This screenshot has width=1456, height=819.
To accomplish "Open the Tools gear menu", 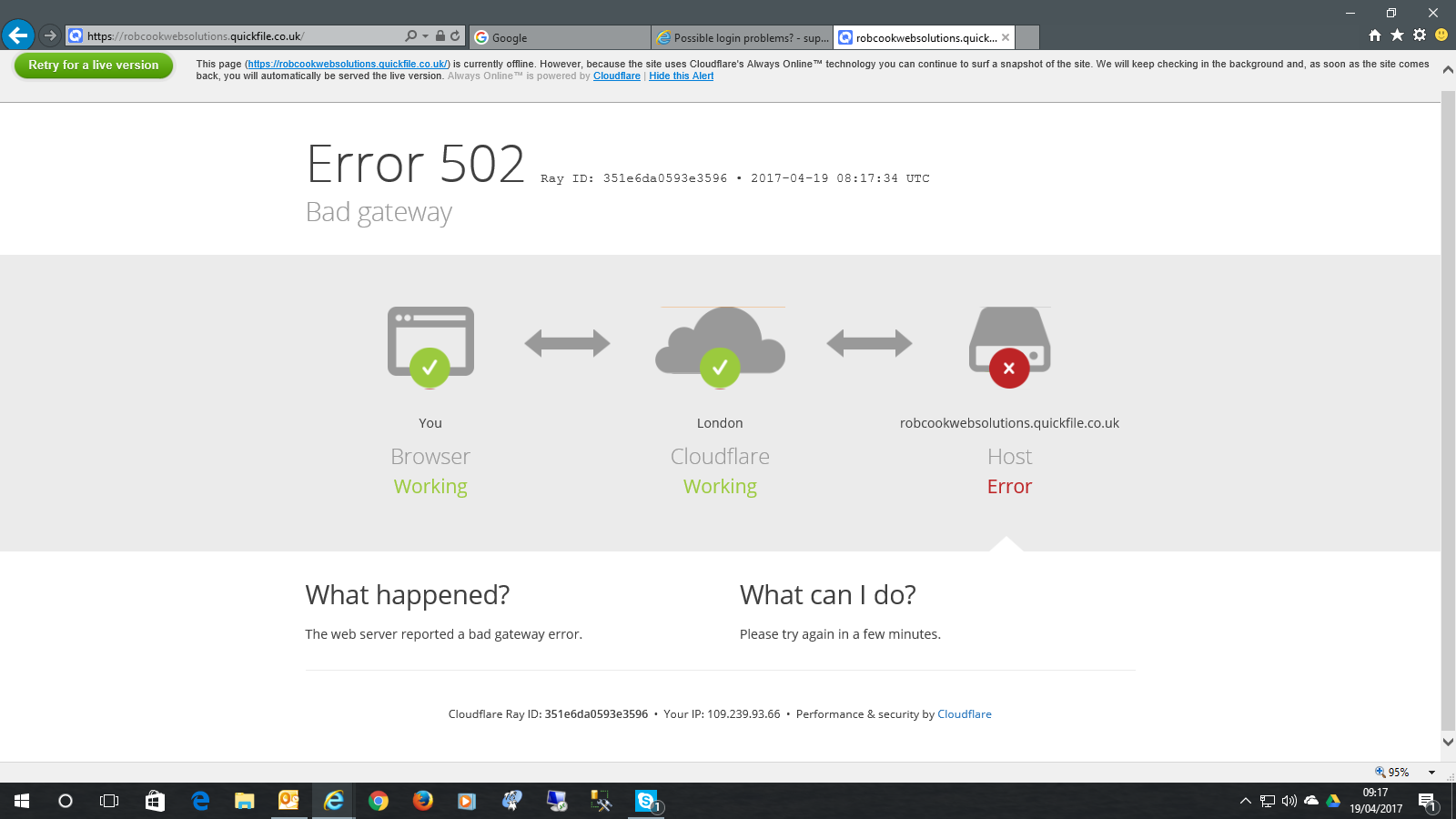I will click(1420, 35).
